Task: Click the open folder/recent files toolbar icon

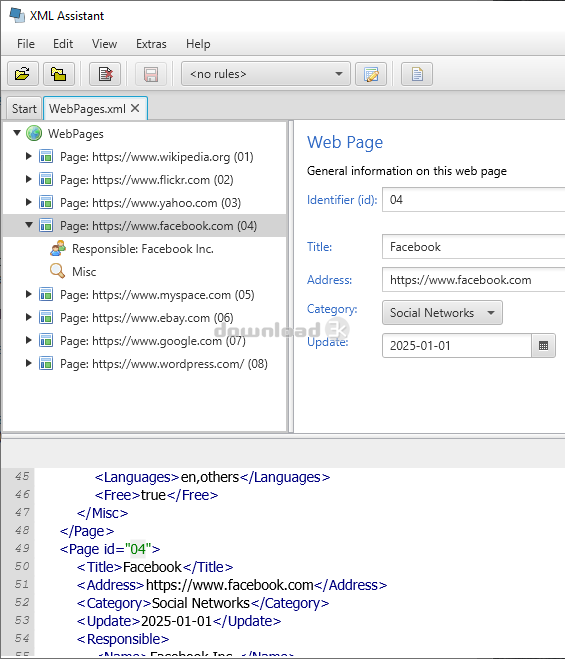Action: (x=59, y=74)
